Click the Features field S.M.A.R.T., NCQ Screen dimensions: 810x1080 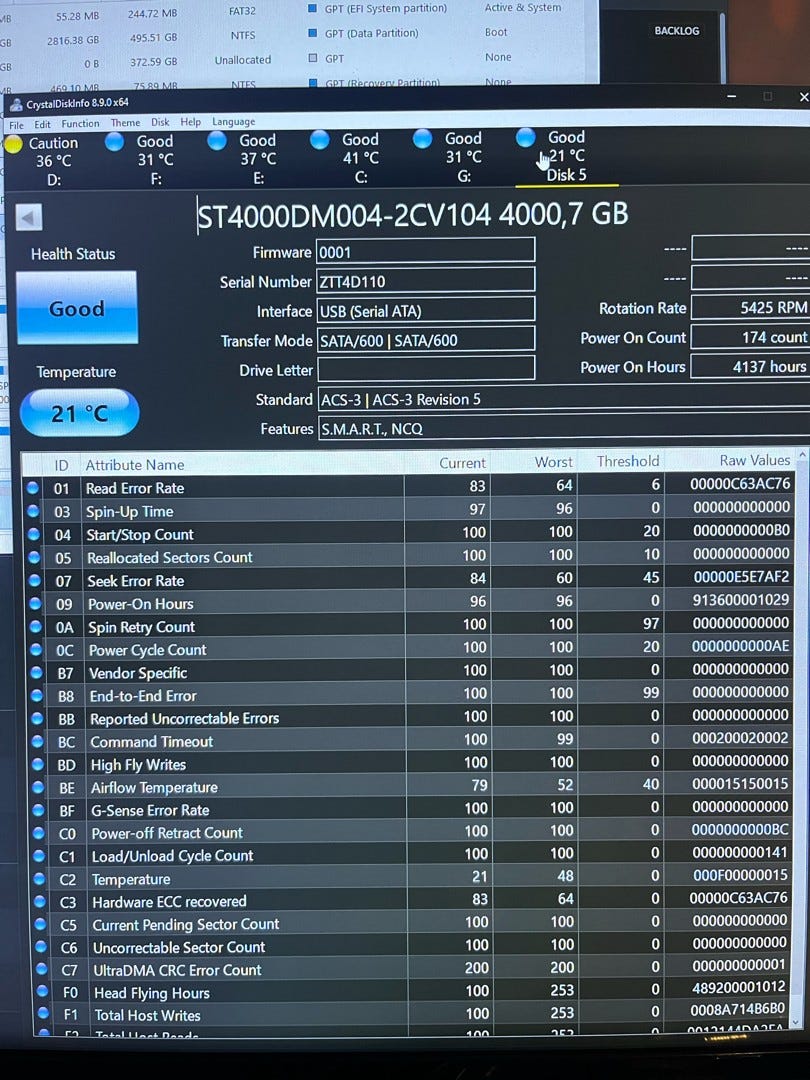coord(563,428)
